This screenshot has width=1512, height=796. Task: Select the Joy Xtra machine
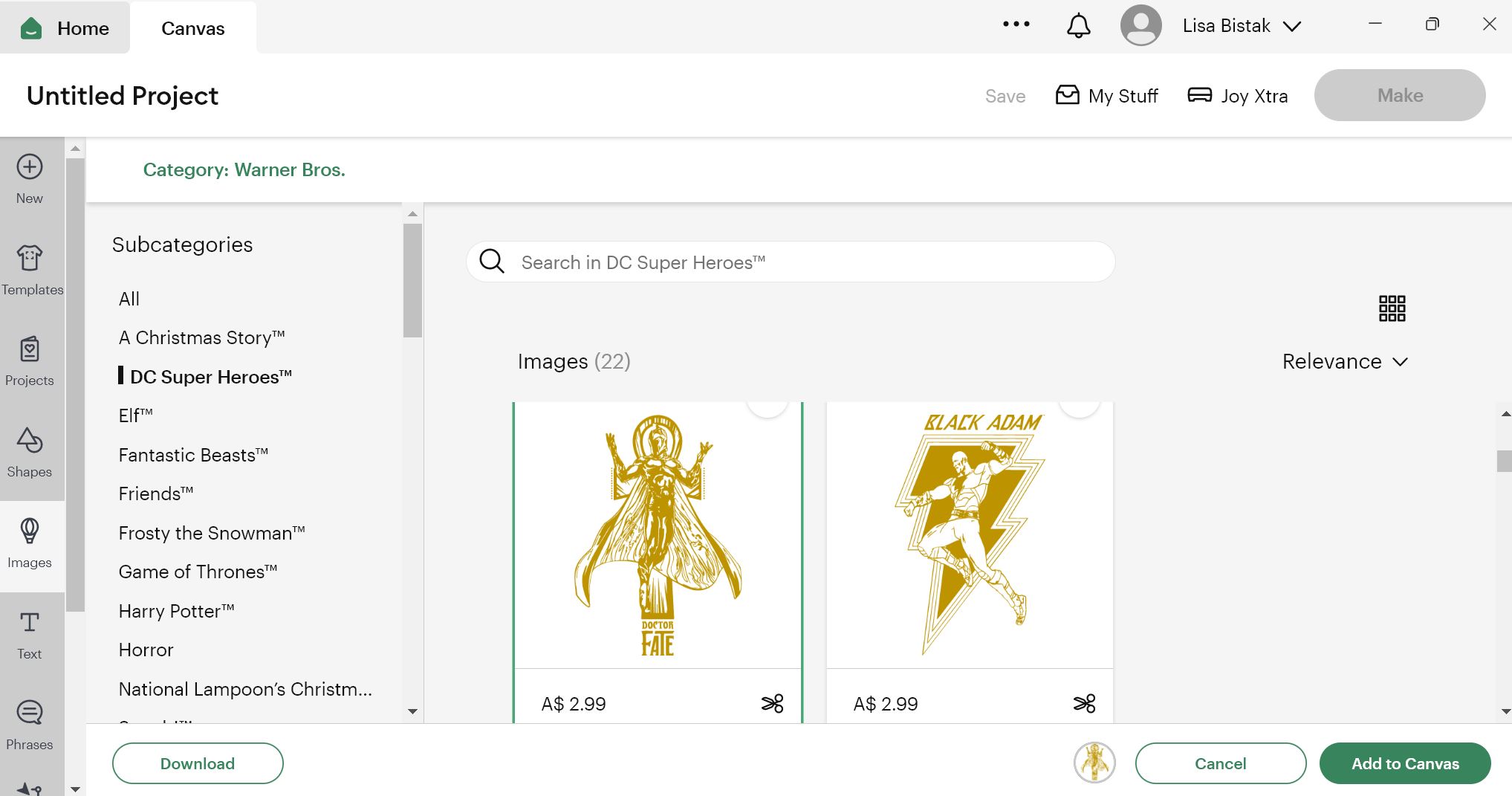coord(1238,96)
